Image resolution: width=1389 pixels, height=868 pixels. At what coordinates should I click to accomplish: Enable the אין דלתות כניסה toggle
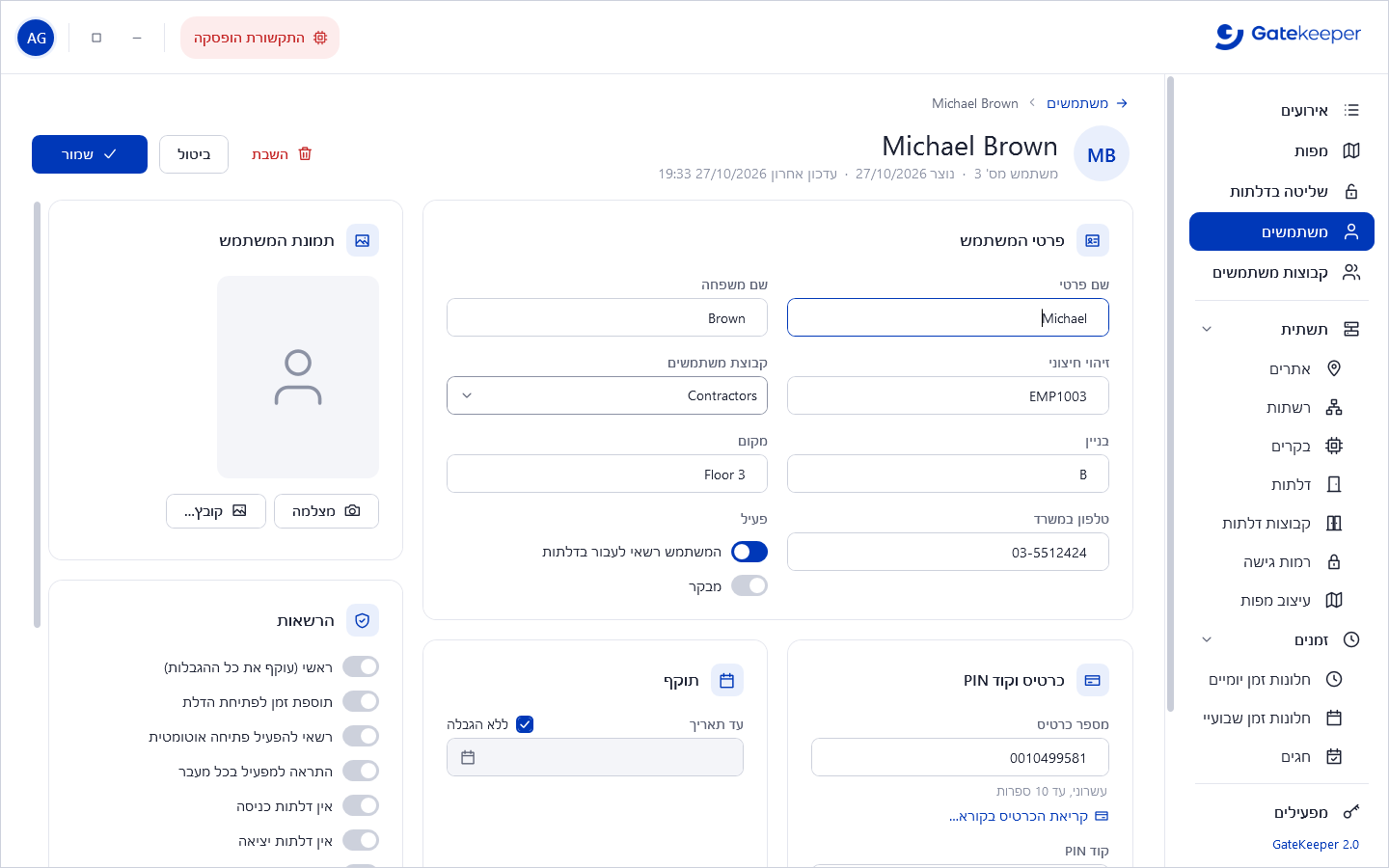point(361,805)
